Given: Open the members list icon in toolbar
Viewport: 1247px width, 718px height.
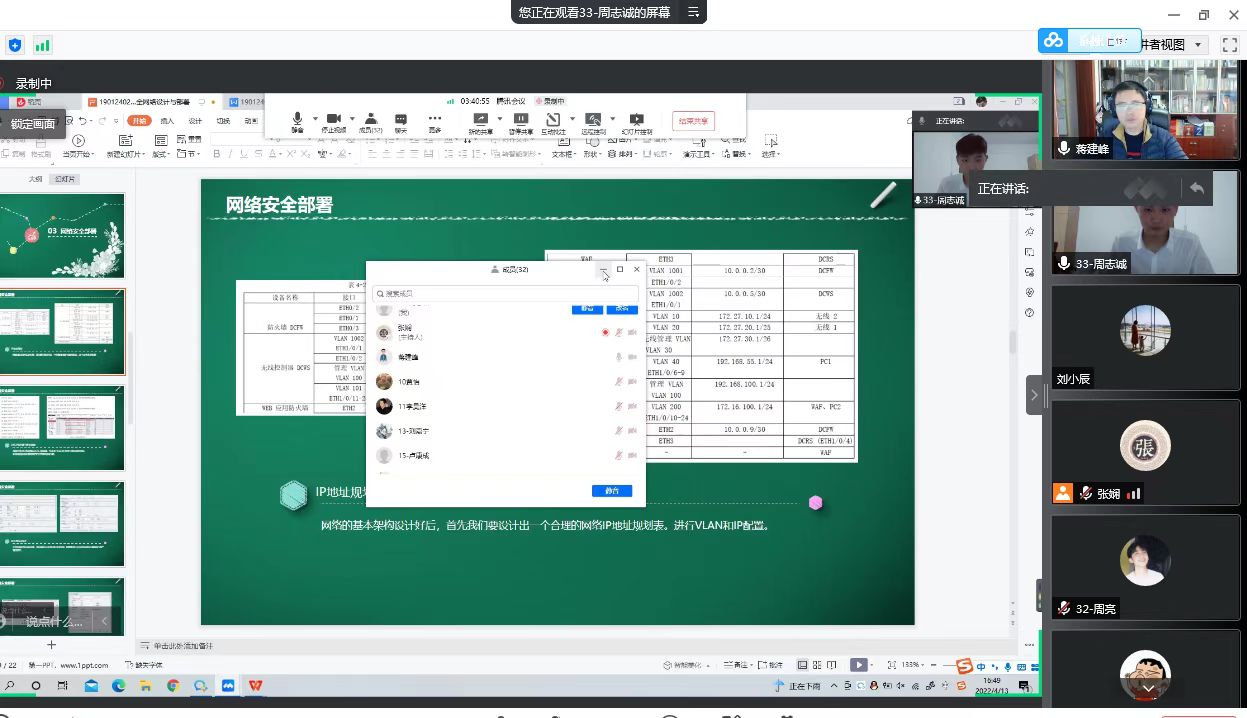Looking at the screenshot, I should 370,119.
